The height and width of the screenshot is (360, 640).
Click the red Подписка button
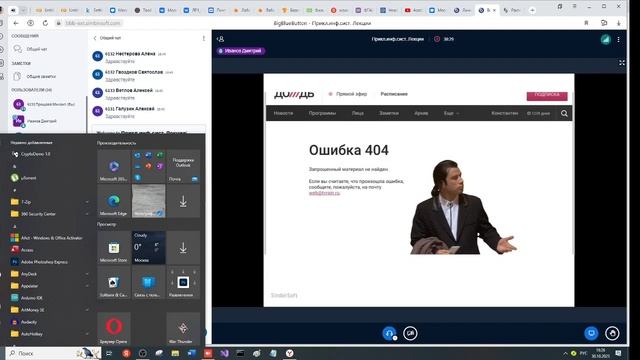547,95
